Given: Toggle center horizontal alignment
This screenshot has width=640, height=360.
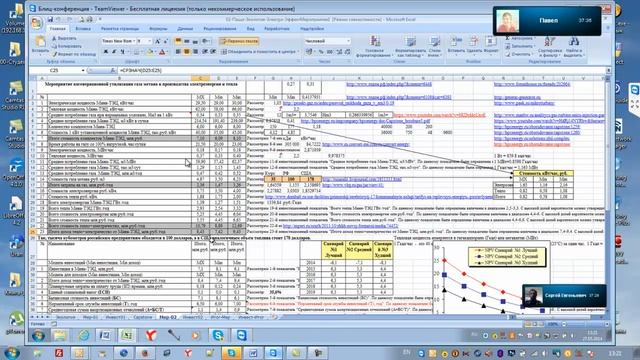Looking at the screenshot, I should click(187, 52).
